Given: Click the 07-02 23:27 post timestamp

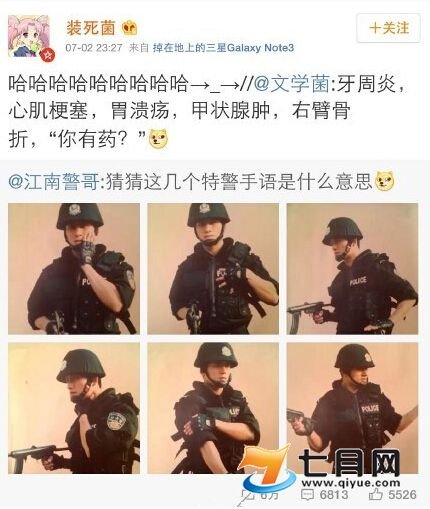Looking at the screenshot, I should 94,48.
